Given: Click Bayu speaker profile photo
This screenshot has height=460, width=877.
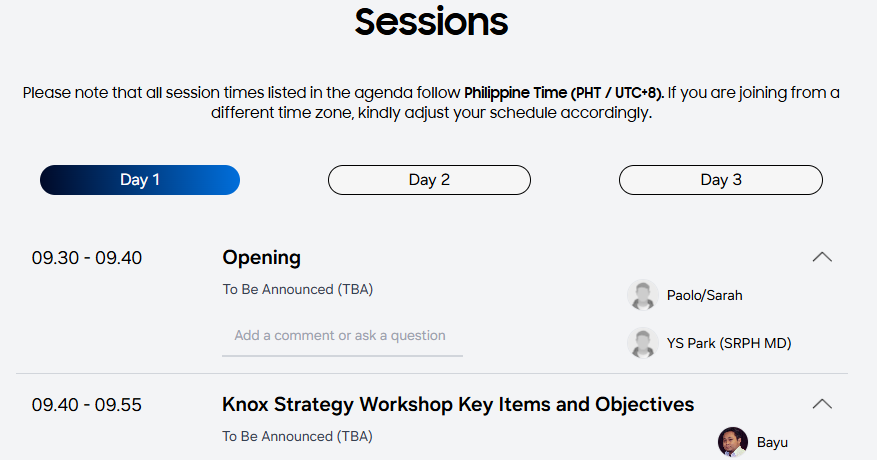Looking at the screenshot, I should (x=733, y=442).
